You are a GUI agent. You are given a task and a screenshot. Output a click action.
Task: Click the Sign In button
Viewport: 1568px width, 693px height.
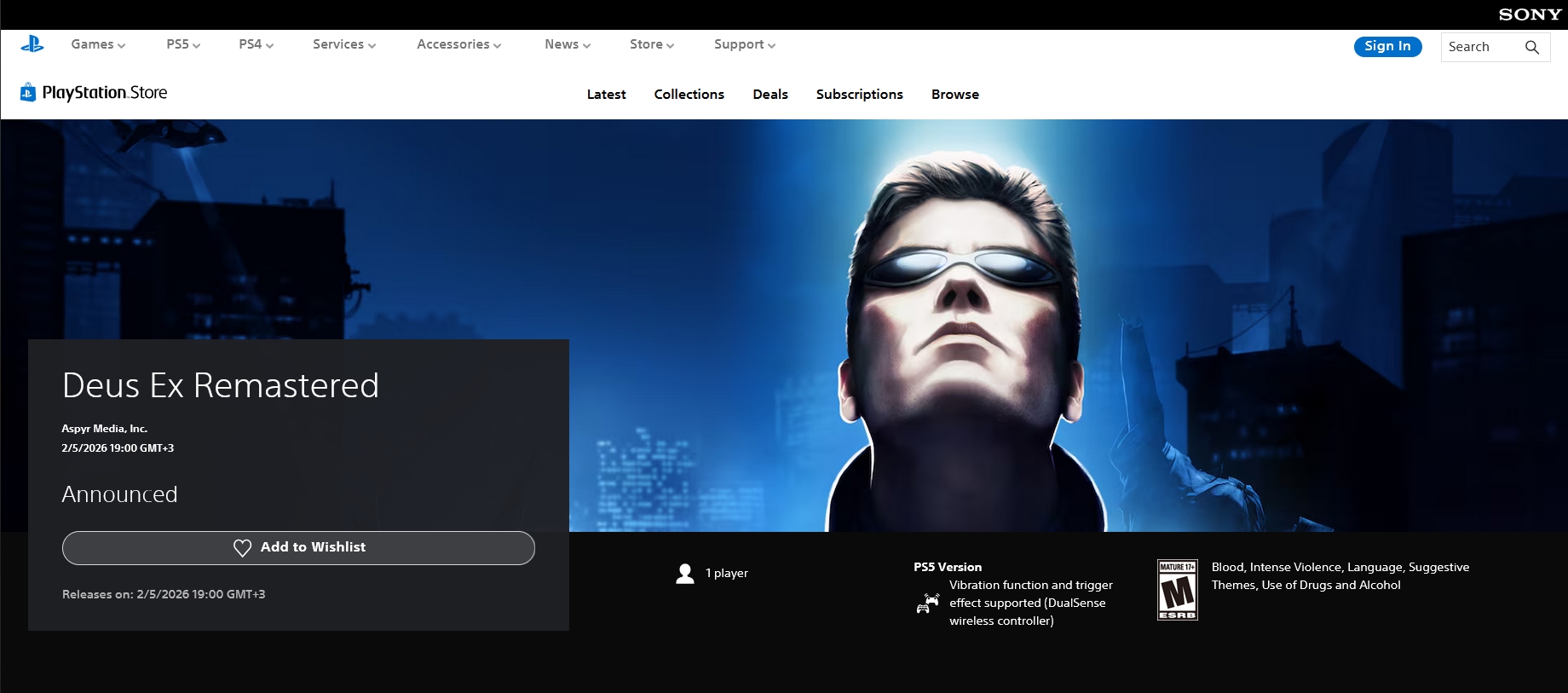coord(1388,46)
